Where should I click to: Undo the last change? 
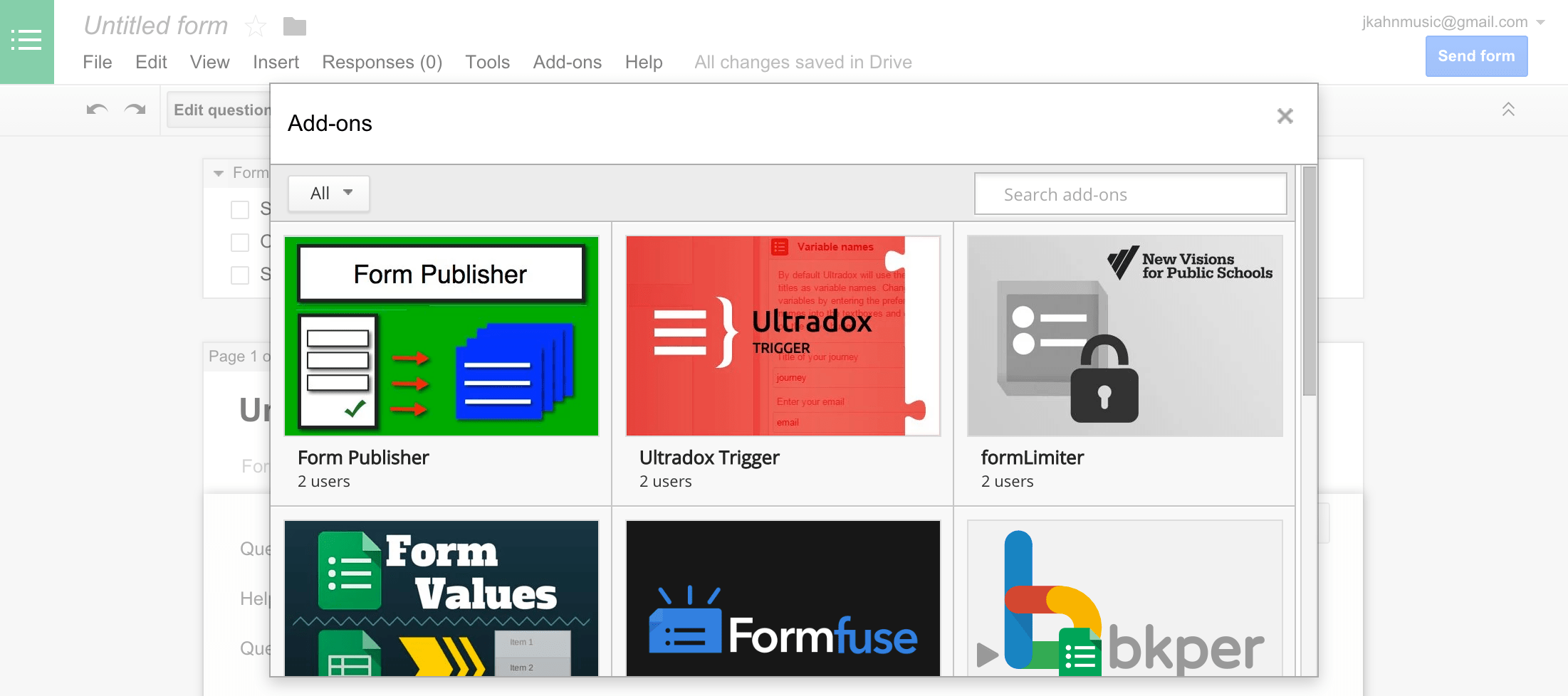97,109
